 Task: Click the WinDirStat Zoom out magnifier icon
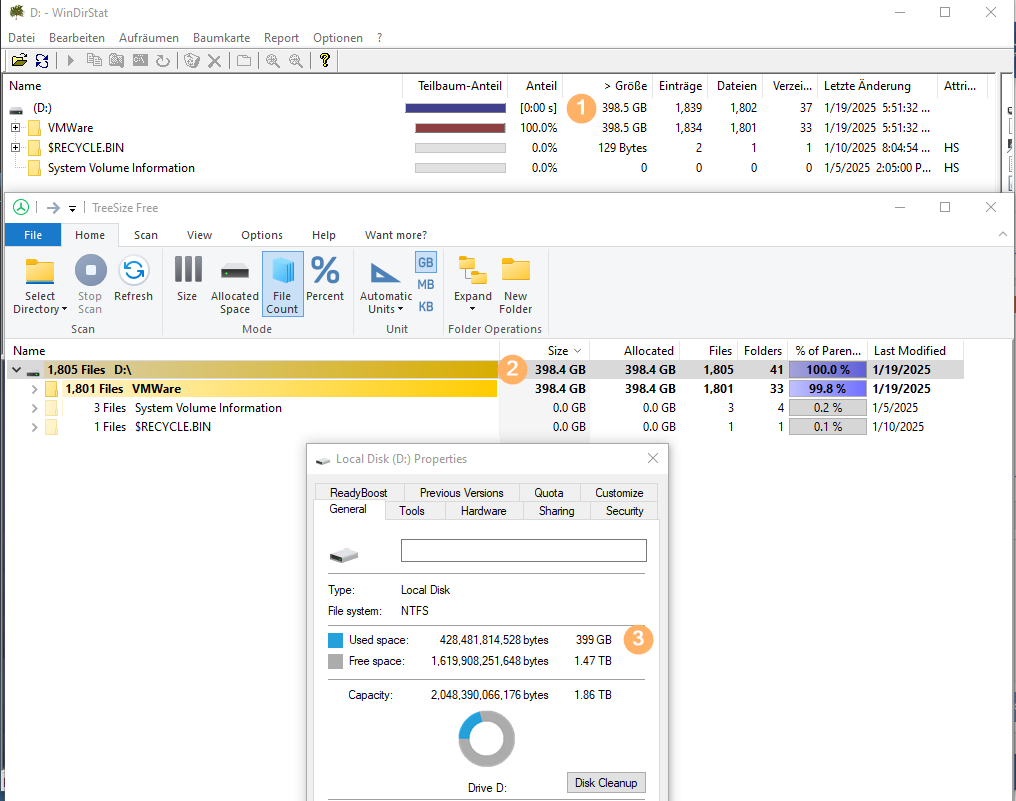(x=295, y=60)
